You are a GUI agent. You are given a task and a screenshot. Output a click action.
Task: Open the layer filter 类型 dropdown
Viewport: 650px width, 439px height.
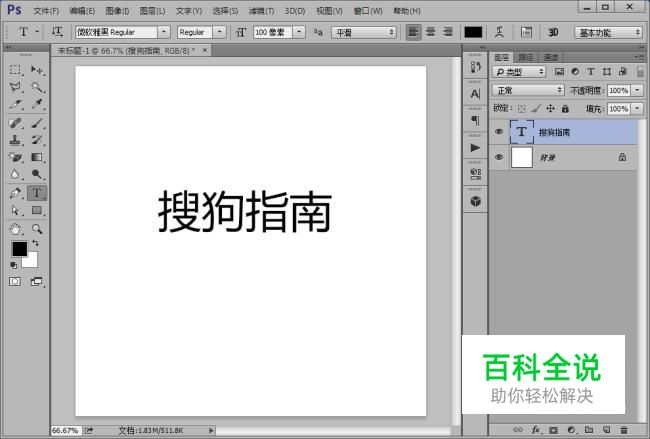[x=519, y=72]
